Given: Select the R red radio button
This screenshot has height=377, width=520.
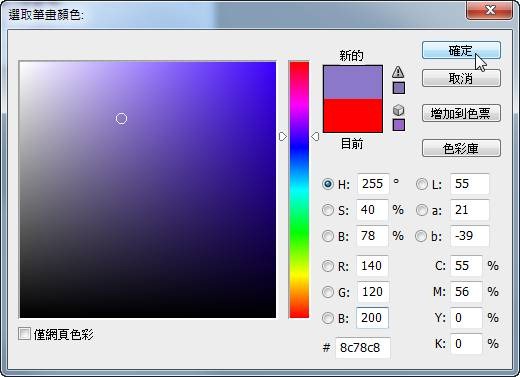Looking at the screenshot, I should tap(328, 266).
